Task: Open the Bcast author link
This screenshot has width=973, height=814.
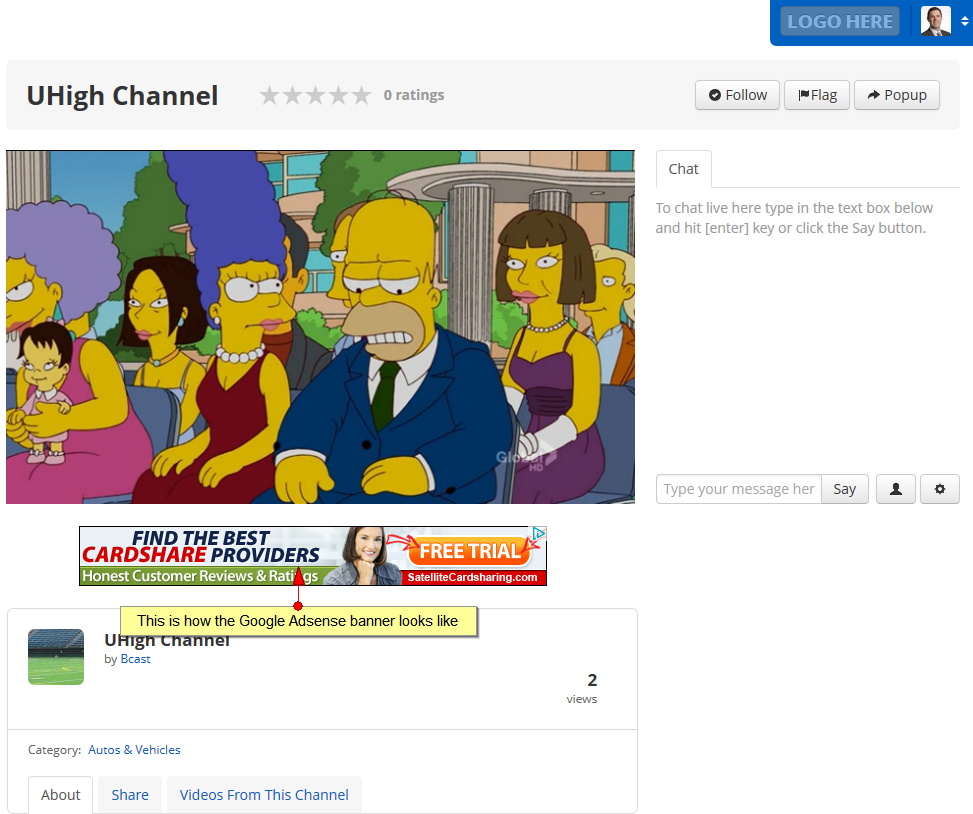Action: (135, 659)
